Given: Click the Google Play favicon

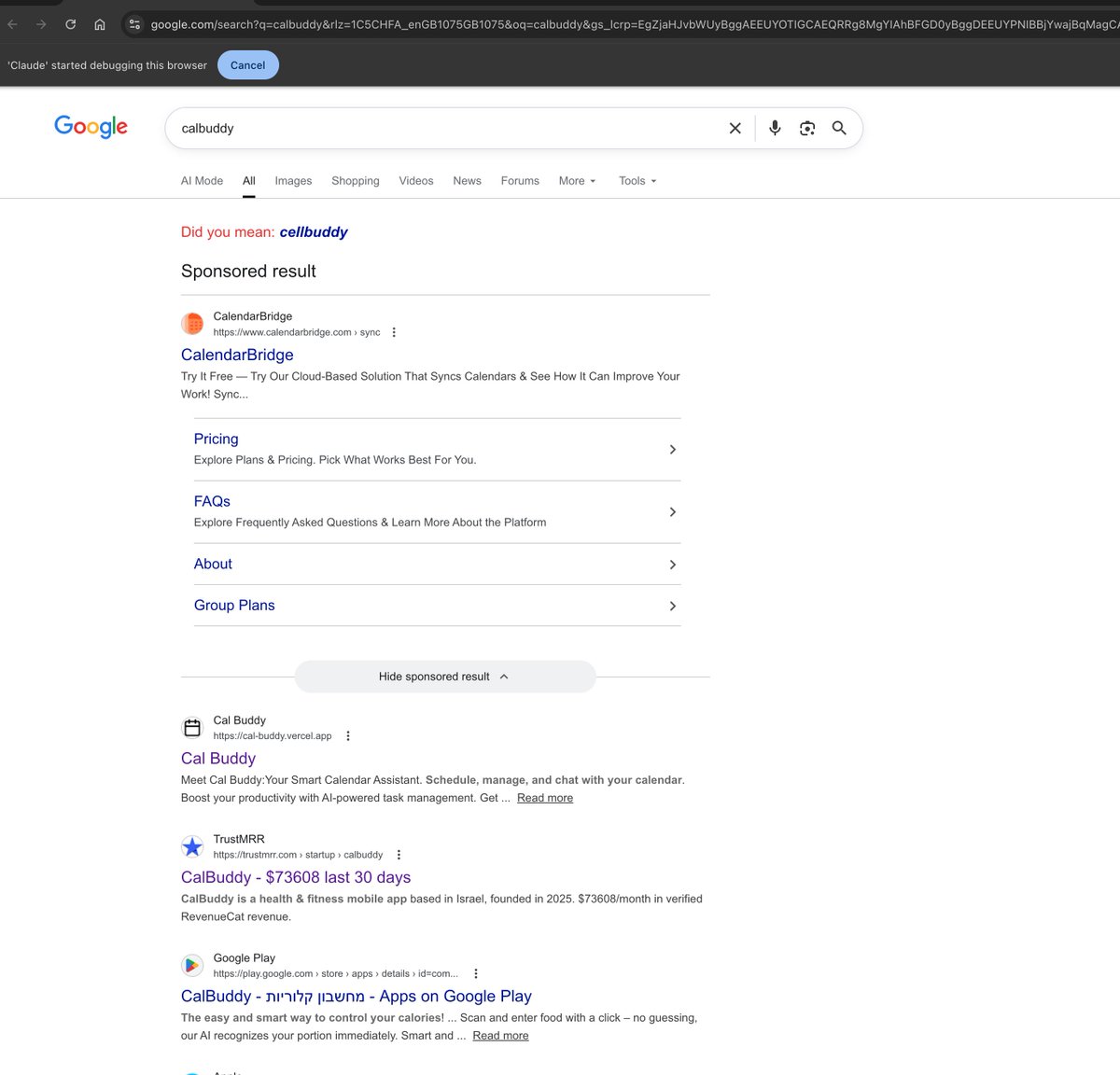Looking at the screenshot, I should (192, 965).
